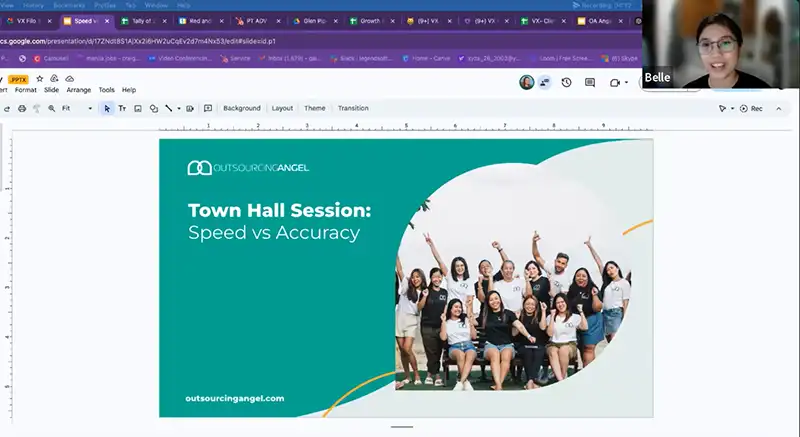This screenshot has width=800, height=437.
Task: Click the paint format roller icon
Action: (x=36, y=108)
